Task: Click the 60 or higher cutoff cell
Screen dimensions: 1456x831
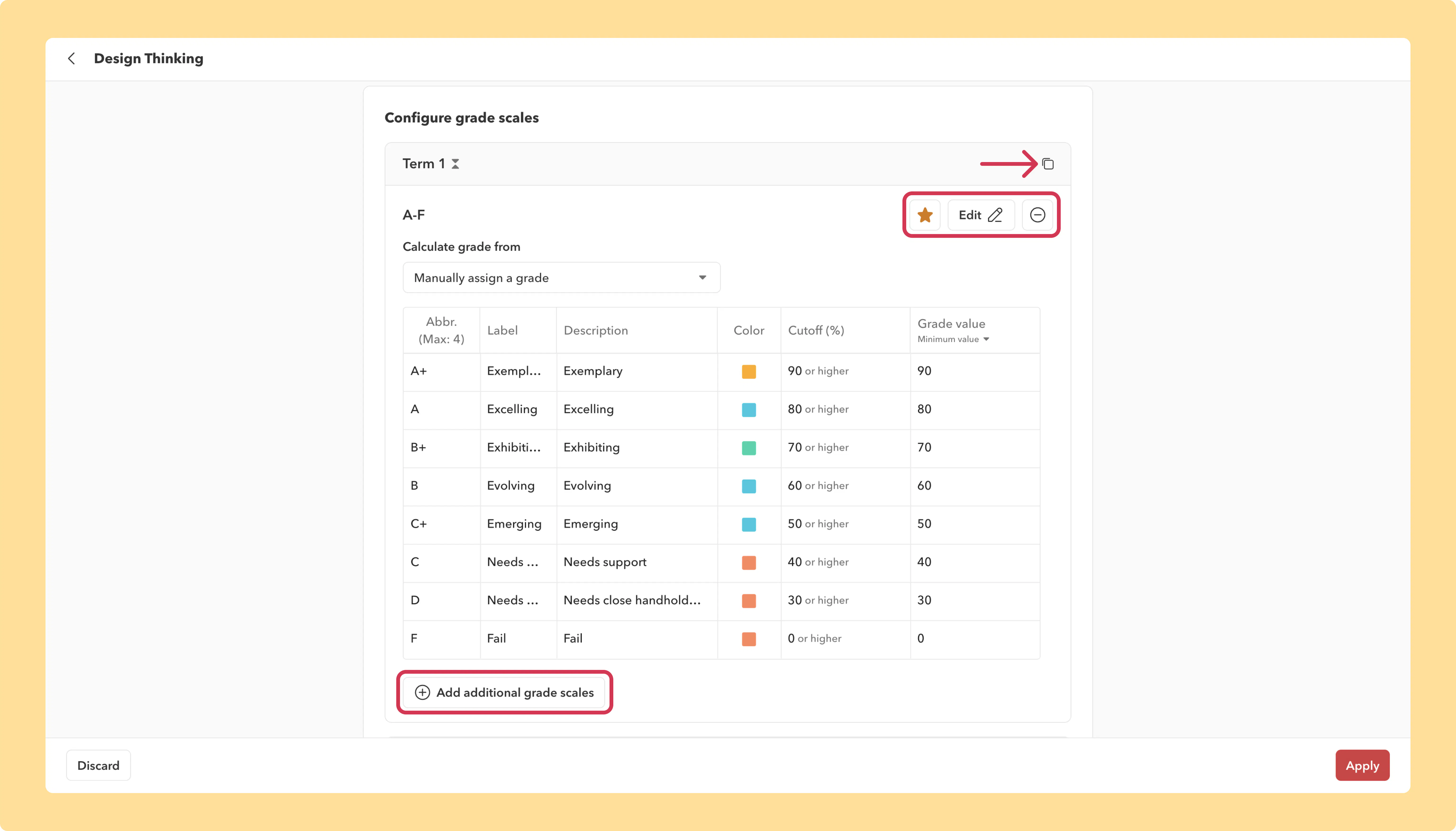Action: click(845, 486)
